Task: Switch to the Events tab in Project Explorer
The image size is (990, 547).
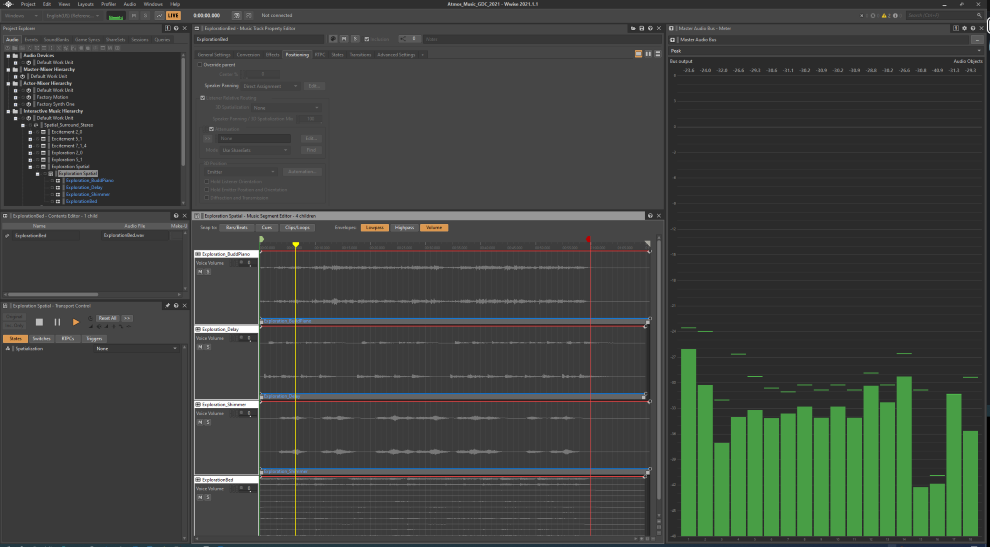Action: [31, 39]
